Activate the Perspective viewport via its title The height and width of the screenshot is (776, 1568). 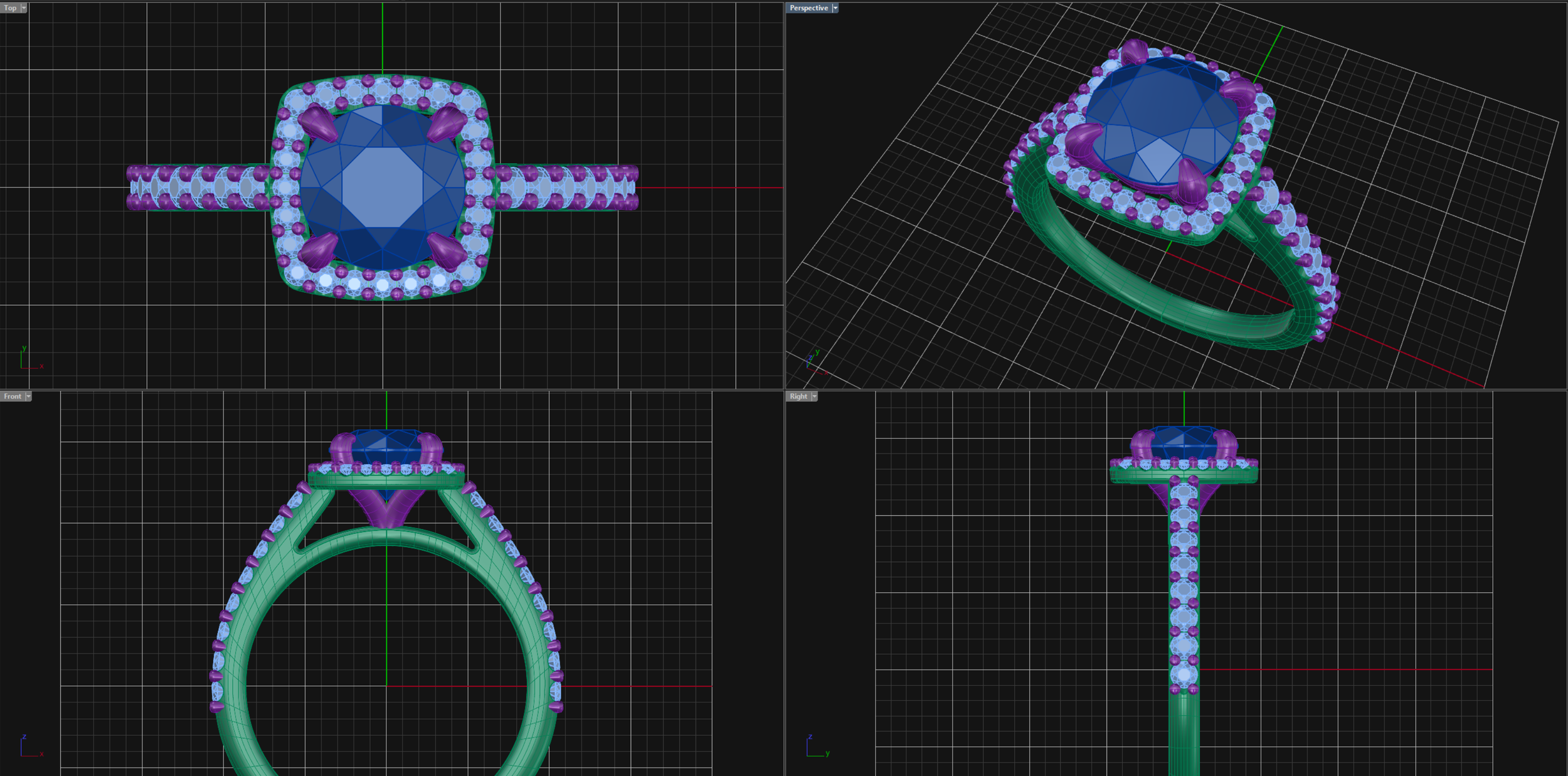pyautogui.click(x=810, y=8)
